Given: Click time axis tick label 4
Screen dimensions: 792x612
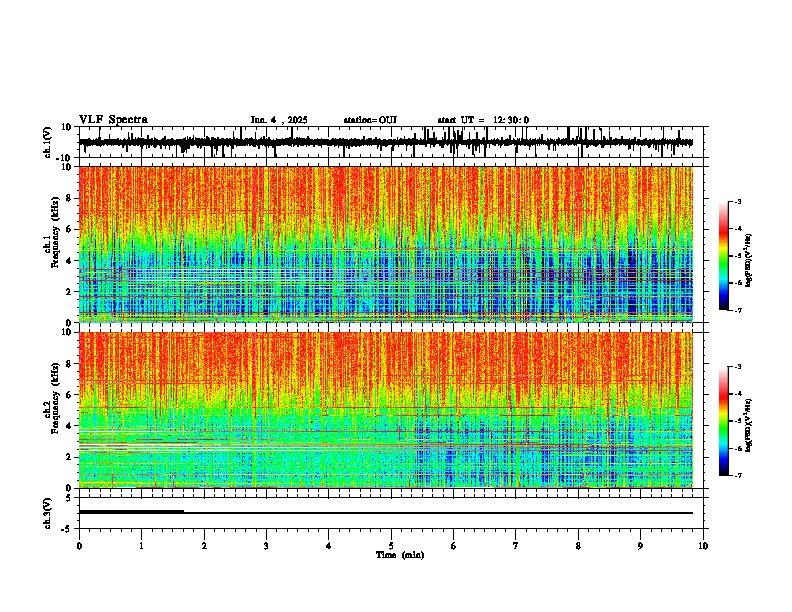Looking at the screenshot, I should tap(329, 546).
